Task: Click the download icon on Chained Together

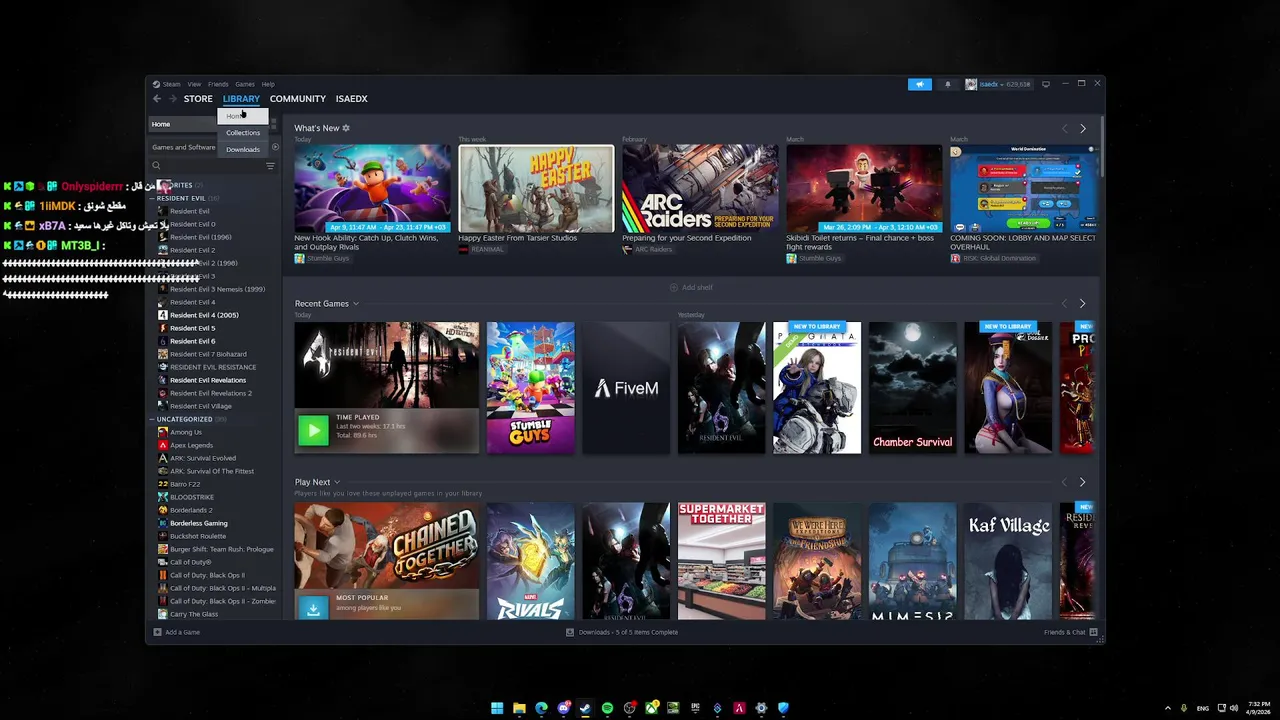Action: [313, 608]
